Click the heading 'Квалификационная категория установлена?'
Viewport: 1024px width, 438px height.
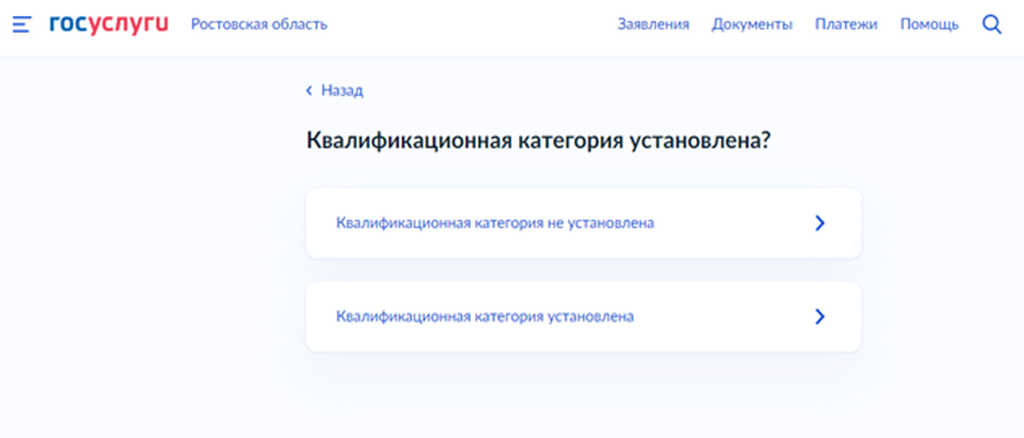(537, 141)
